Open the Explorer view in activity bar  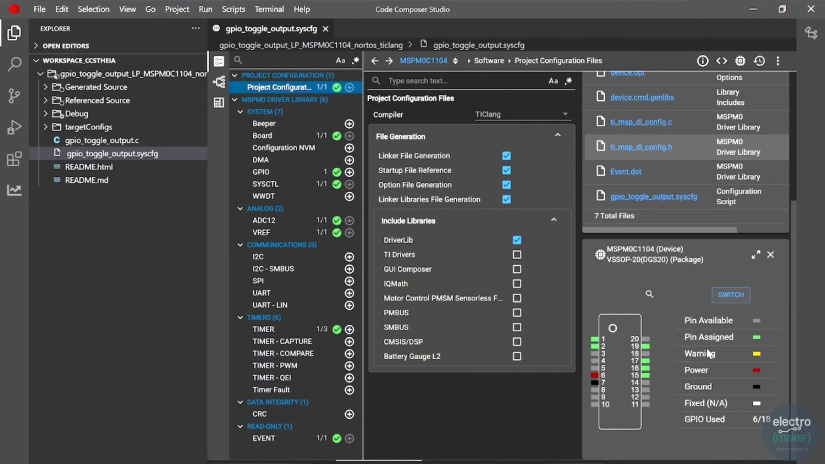(14, 33)
